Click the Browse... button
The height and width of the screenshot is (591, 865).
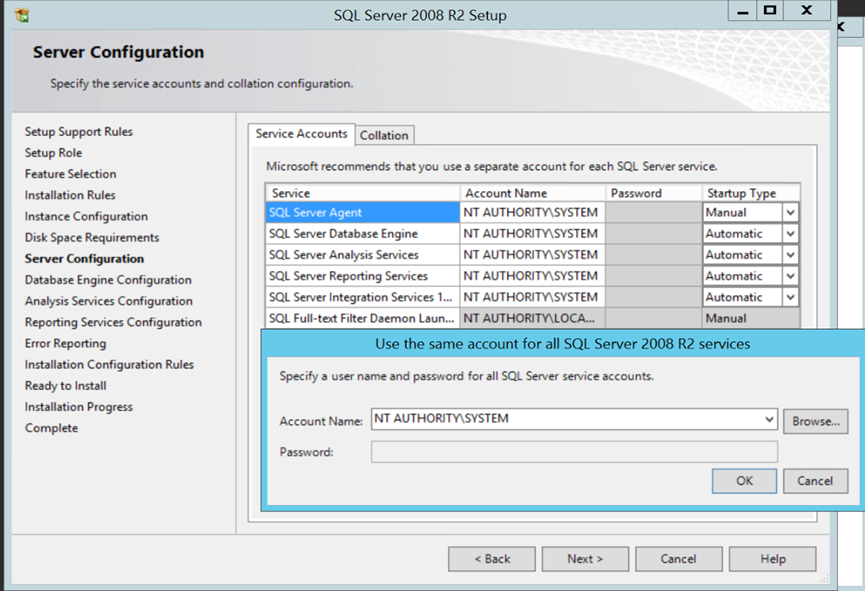(815, 422)
